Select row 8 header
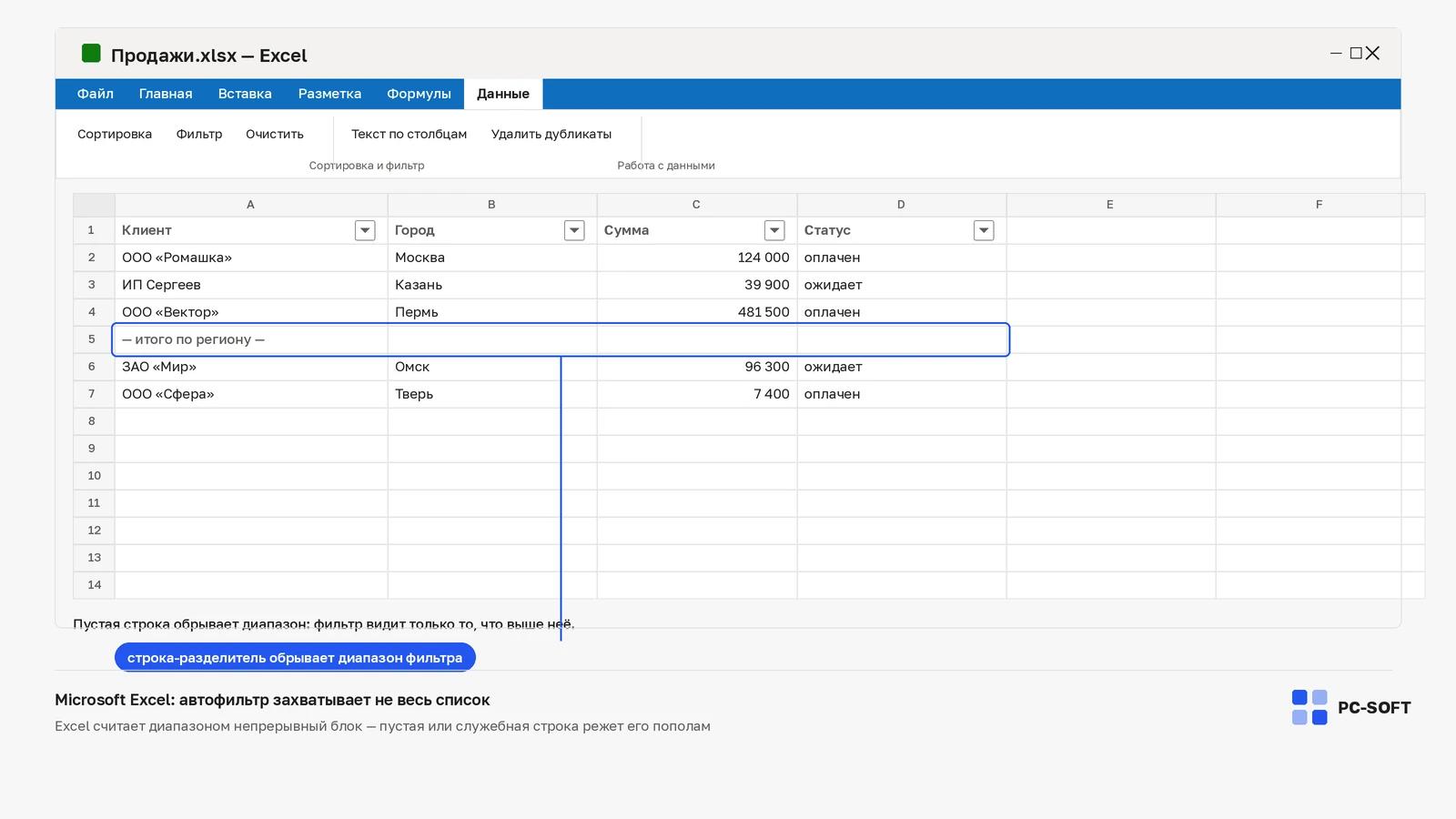 pos(94,421)
